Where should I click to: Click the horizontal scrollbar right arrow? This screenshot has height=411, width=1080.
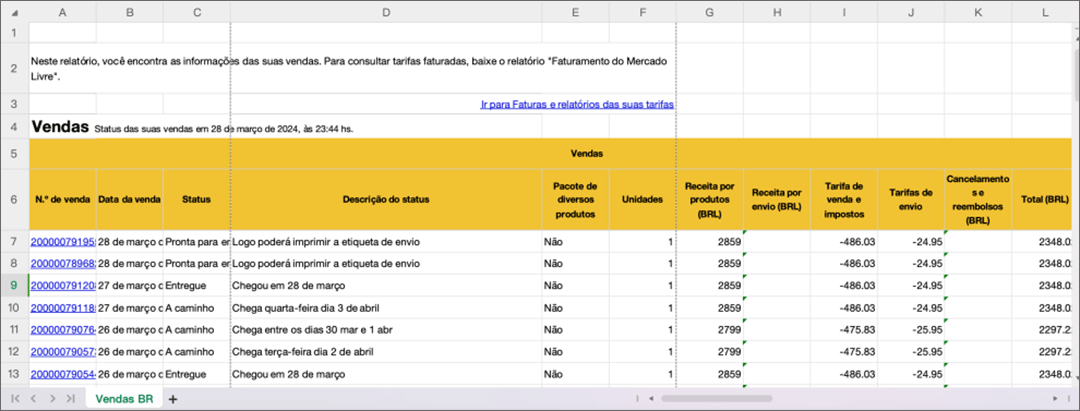point(1055,399)
